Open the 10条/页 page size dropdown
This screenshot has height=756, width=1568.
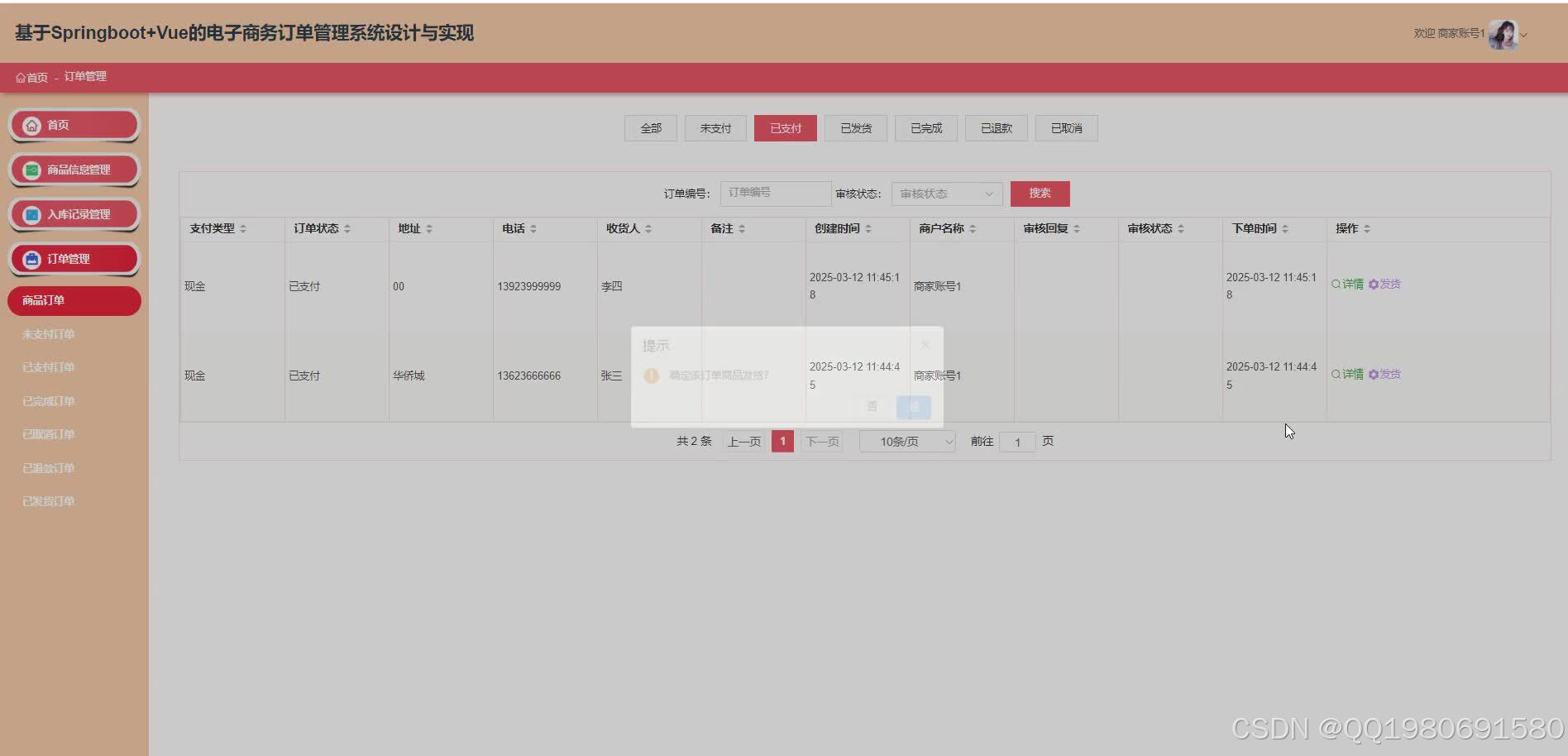point(906,441)
